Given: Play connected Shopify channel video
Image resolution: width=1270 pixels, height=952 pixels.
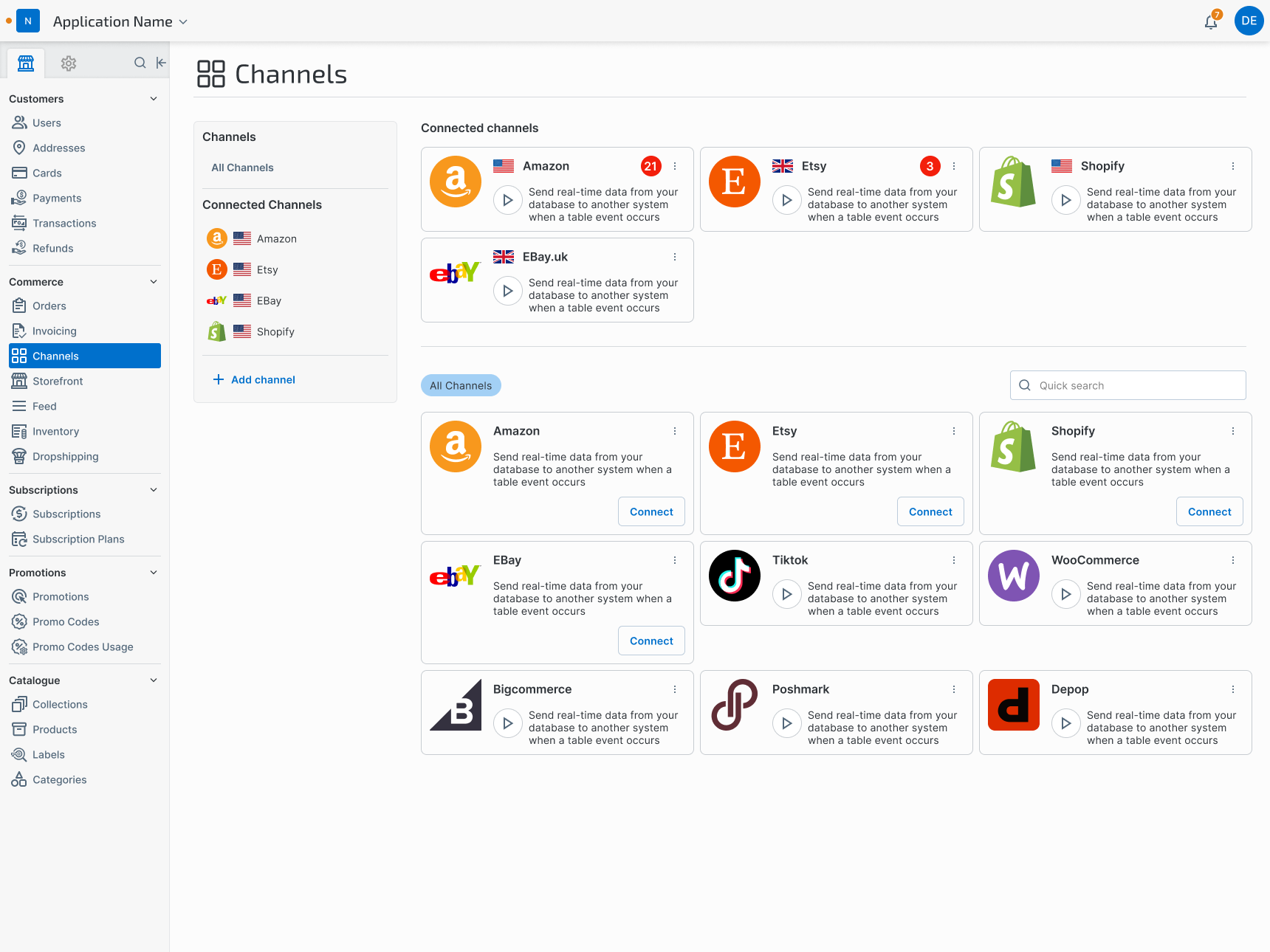Looking at the screenshot, I should coord(1066,200).
